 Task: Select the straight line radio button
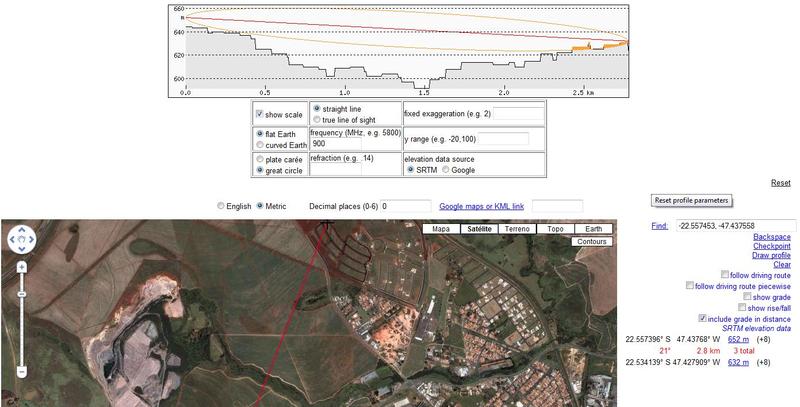click(x=317, y=109)
